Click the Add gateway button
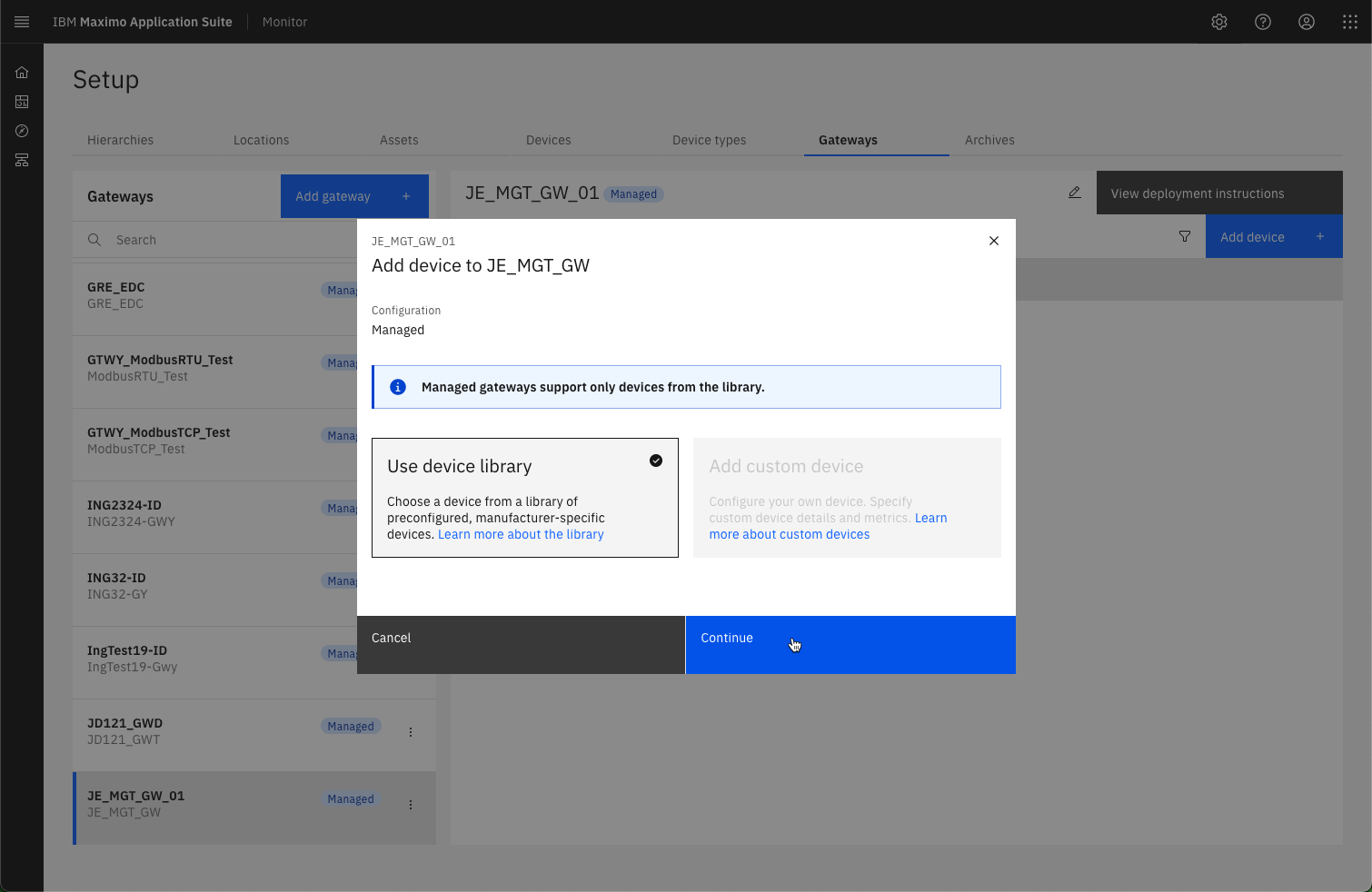The height and width of the screenshot is (892, 1372). (x=354, y=196)
